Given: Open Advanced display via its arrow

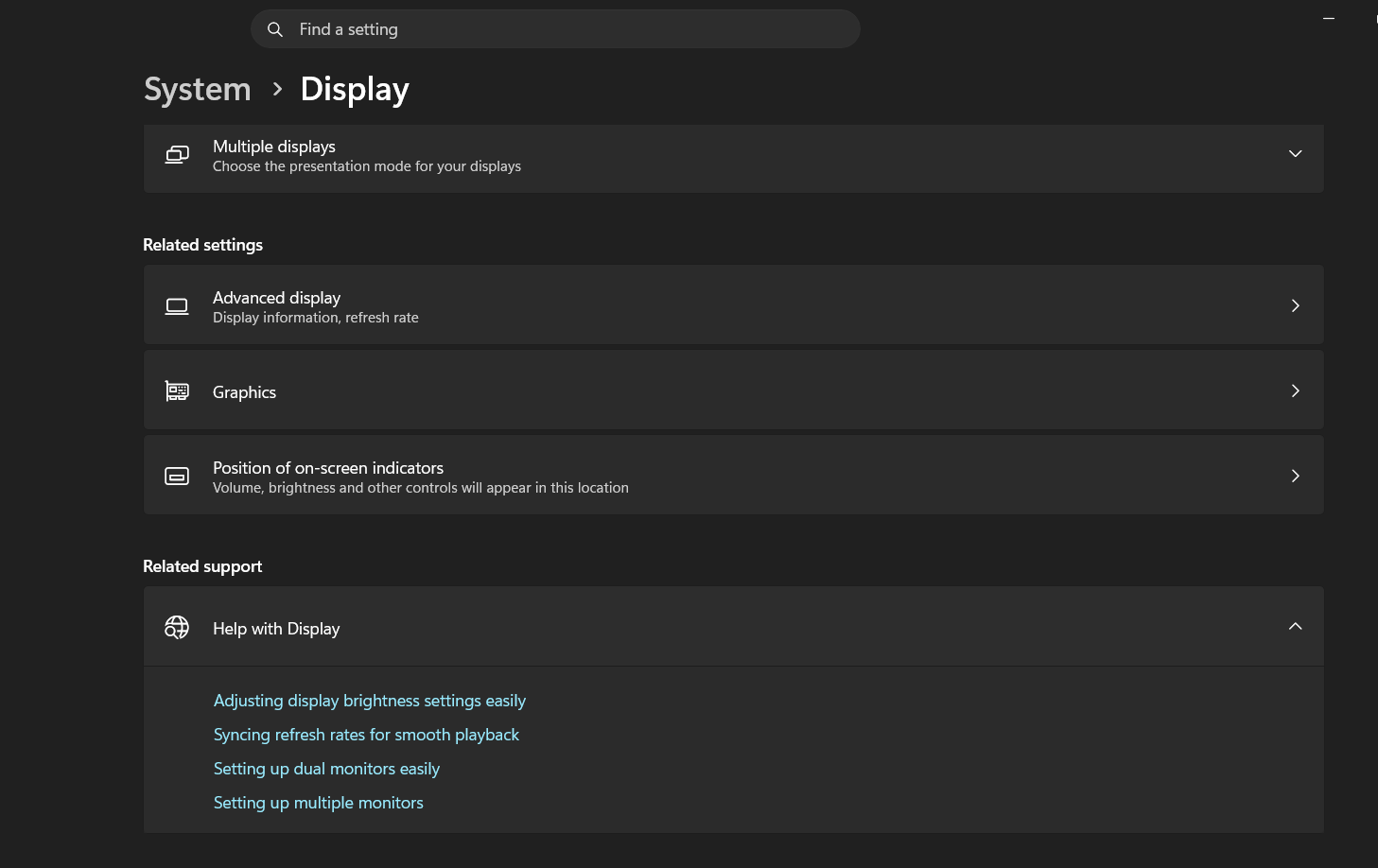Looking at the screenshot, I should pyautogui.click(x=1296, y=305).
